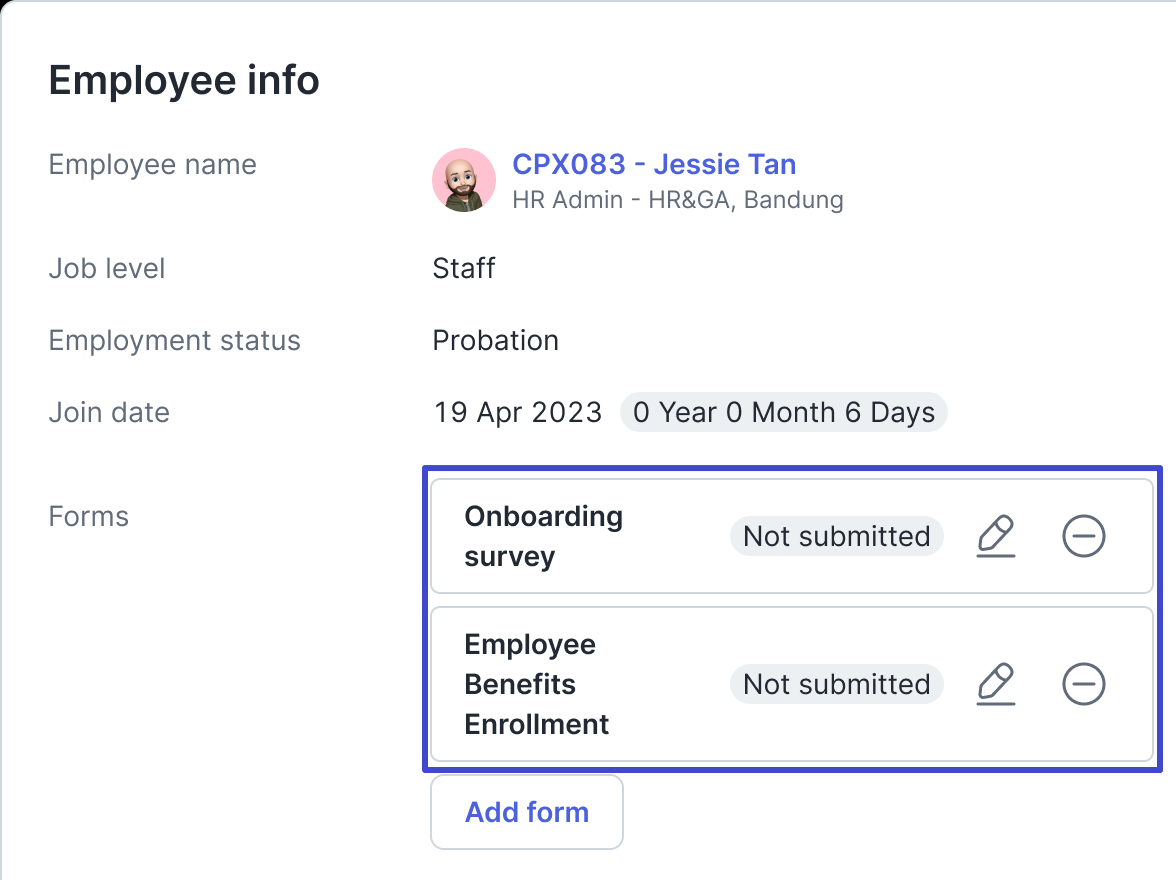Click the Forms field label

89,516
